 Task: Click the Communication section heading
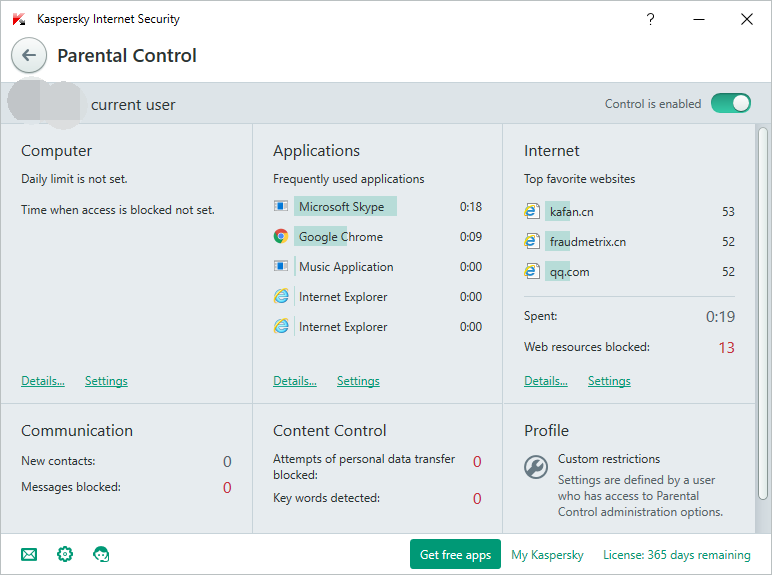click(x=77, y=431)
